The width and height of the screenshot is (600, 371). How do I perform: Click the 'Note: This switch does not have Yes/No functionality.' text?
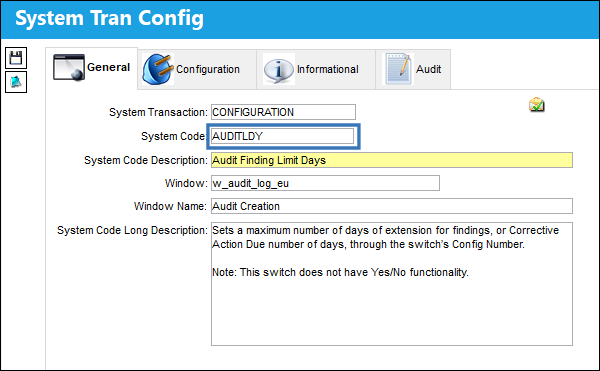(340, 272)
